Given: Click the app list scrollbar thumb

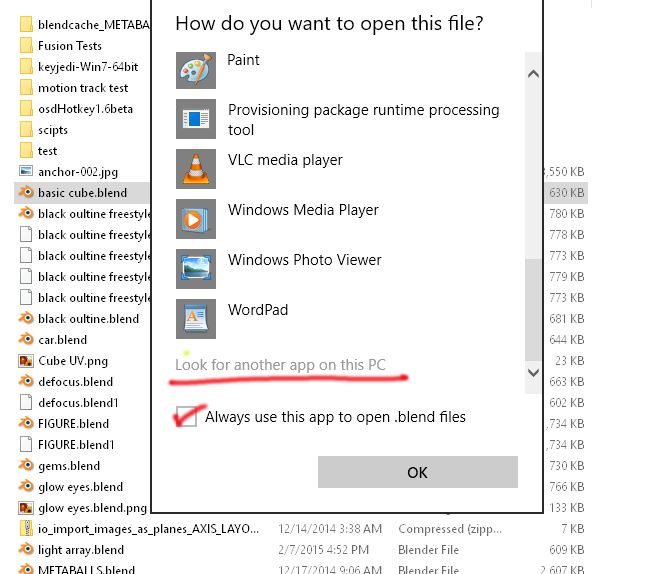Looking at the screenshot, I should pos(533,310).
